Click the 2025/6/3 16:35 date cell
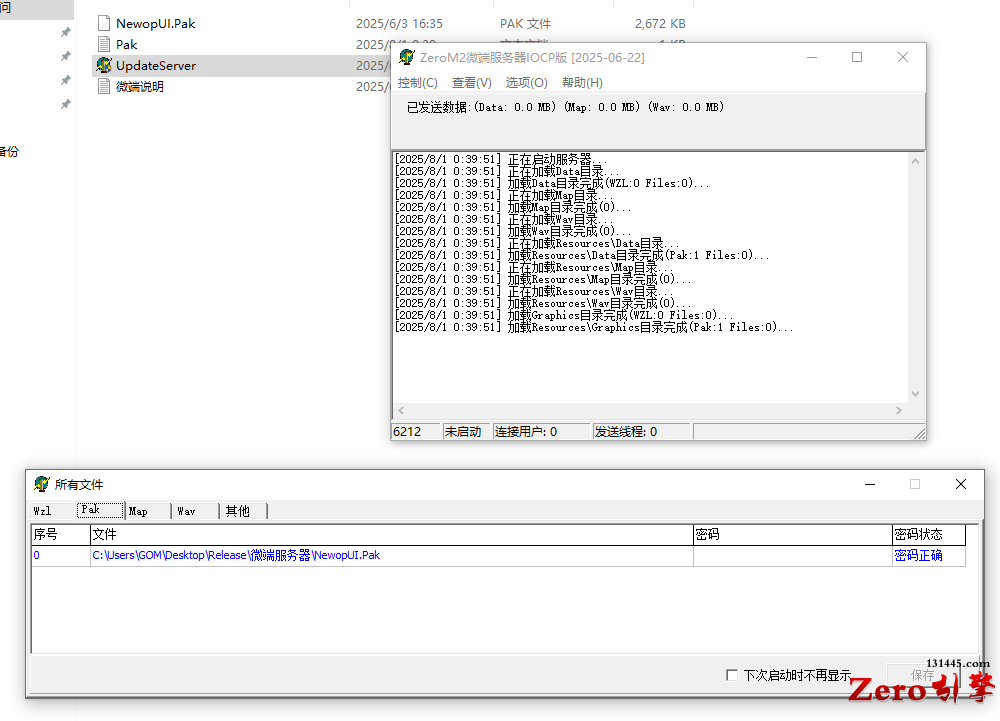This screenshot has height=721, width=1000. pyautogui.click(x=399, y=24)
